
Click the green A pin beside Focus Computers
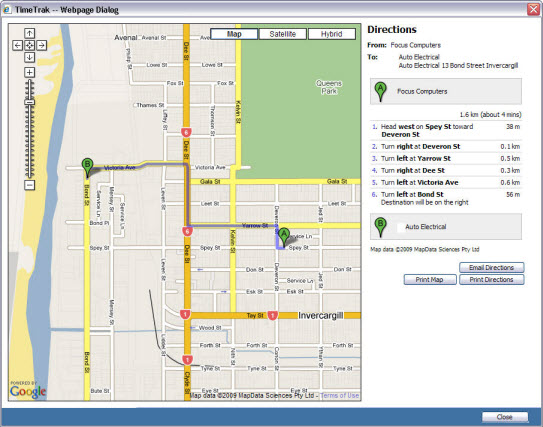381,91
